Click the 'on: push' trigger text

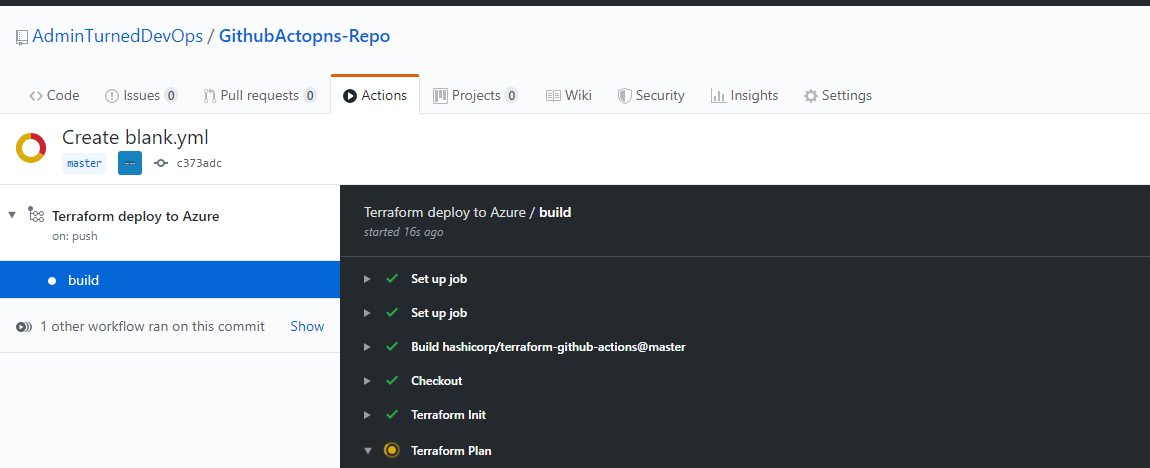coord(75,236)
